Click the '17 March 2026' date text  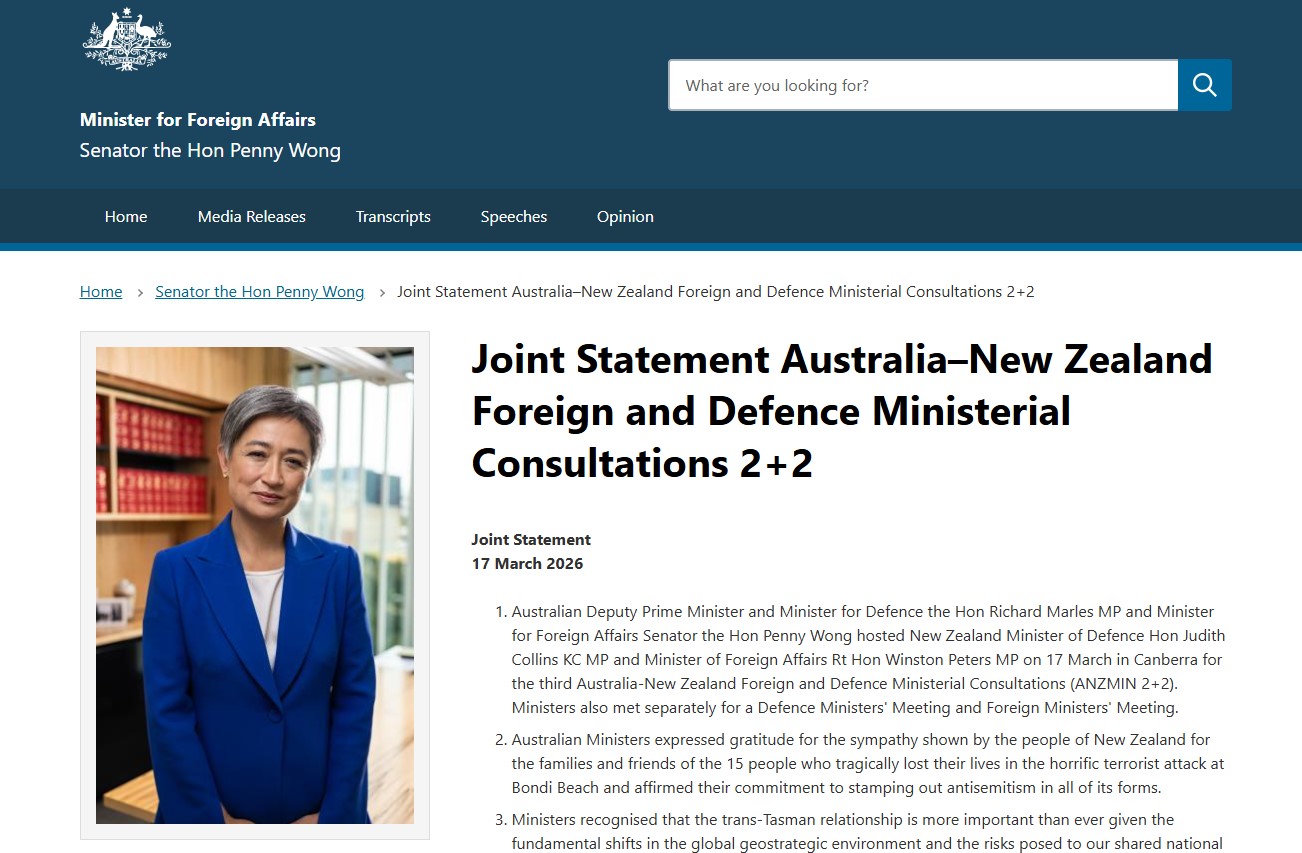tap(527, 564)
